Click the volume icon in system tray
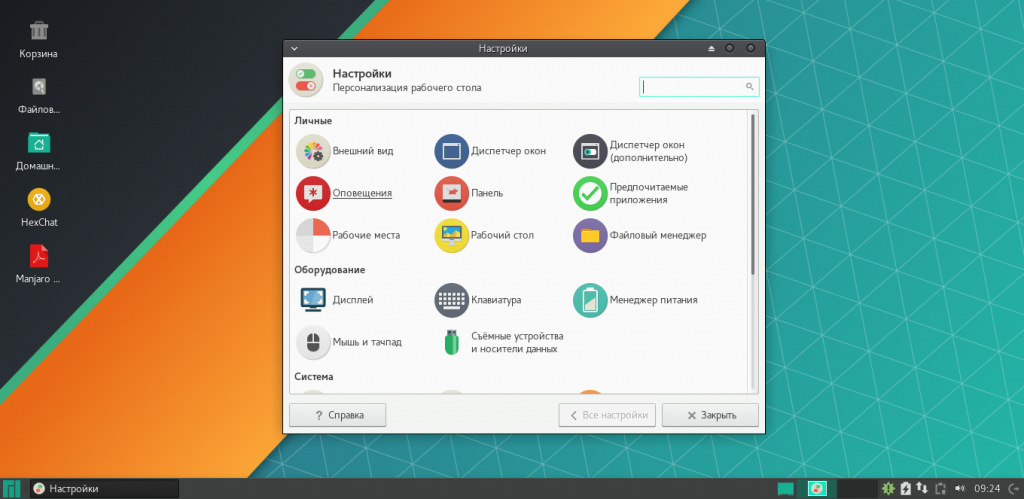 959,488
